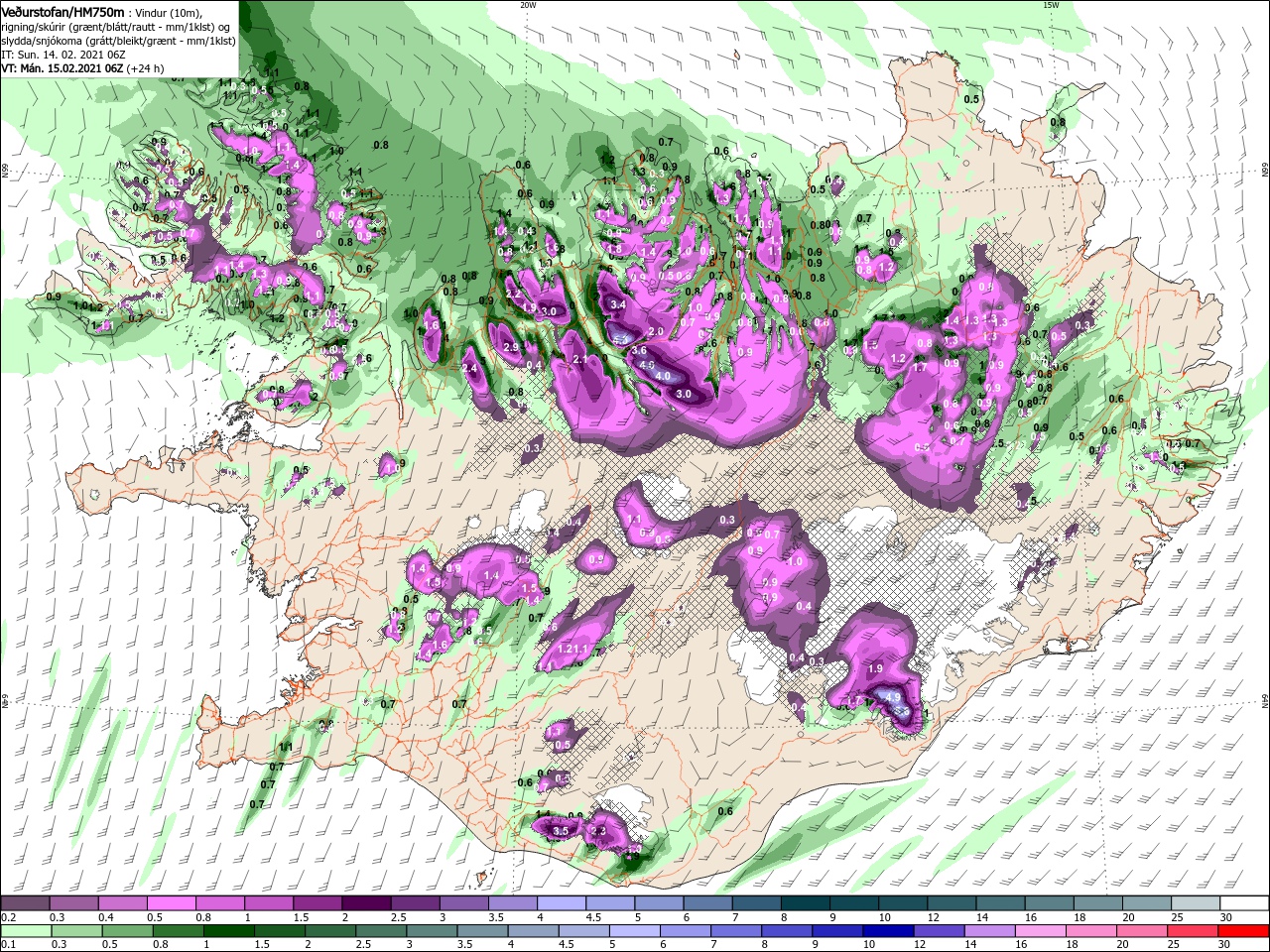This screenshot has width=1270, height=952.
Task: Click the 2.4 snowfall value on the map
Action: 470,368
